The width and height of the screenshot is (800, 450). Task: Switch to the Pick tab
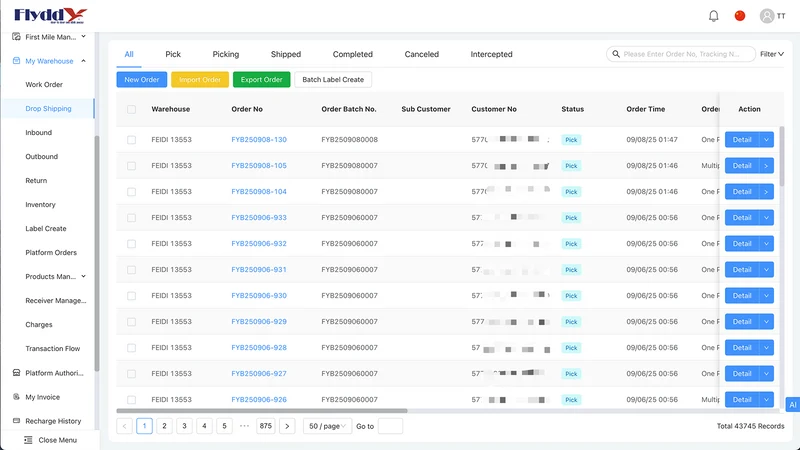pos(173,54)
